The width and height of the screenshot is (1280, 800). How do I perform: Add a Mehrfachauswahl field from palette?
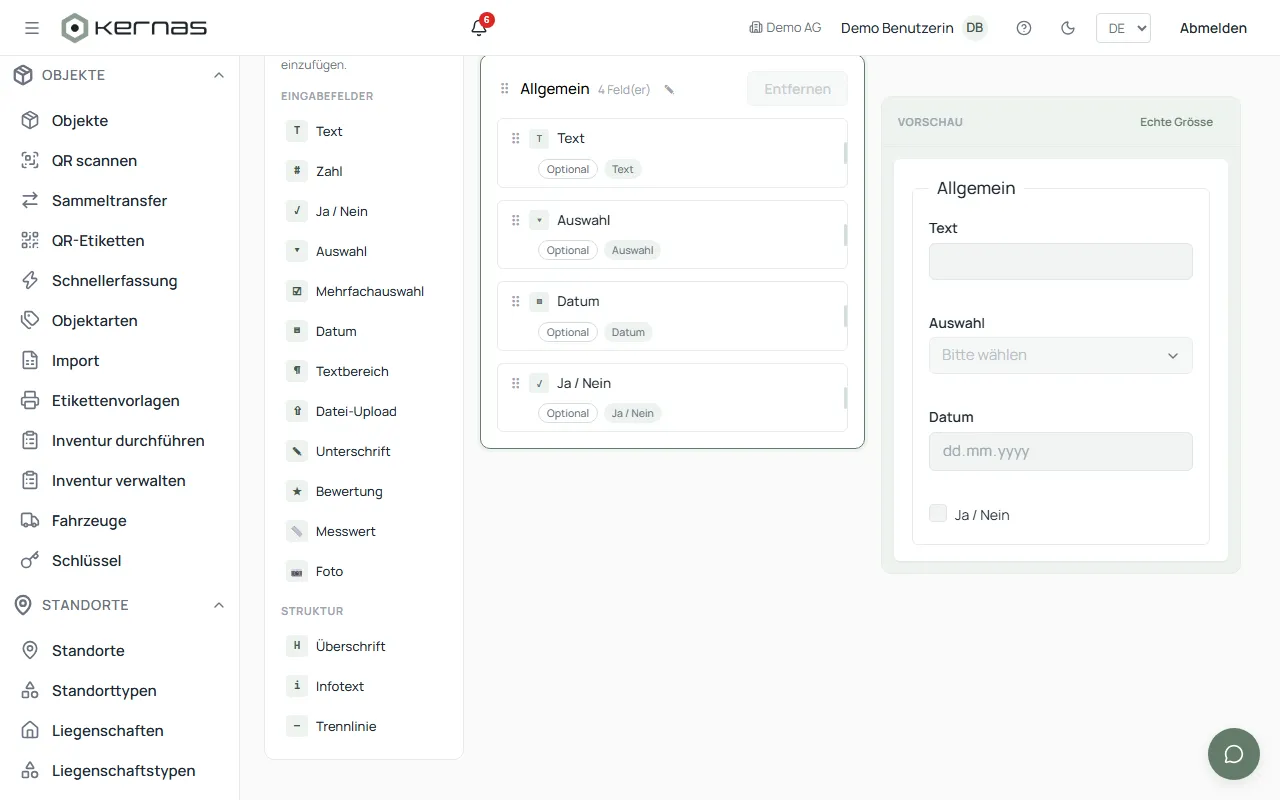point(364,291)
